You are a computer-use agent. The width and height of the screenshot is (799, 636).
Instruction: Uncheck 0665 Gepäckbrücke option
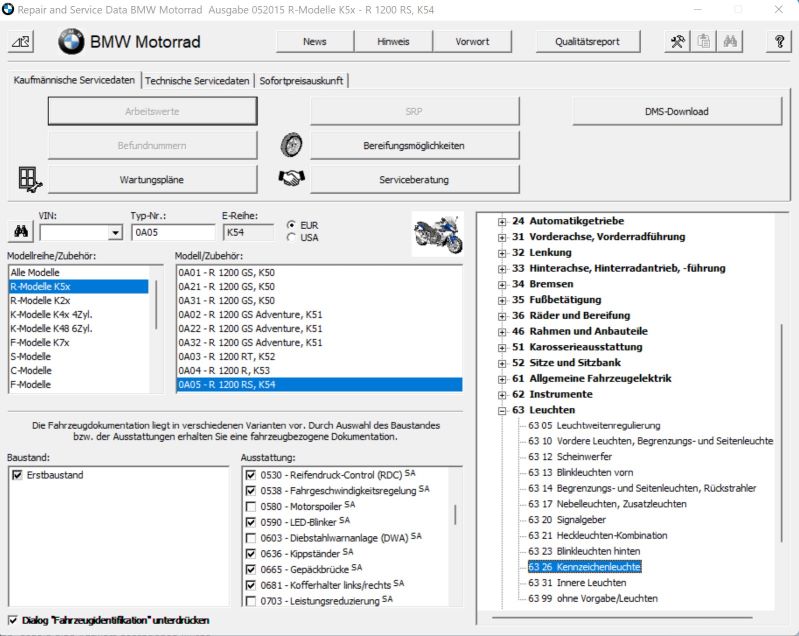pos(251,570)
